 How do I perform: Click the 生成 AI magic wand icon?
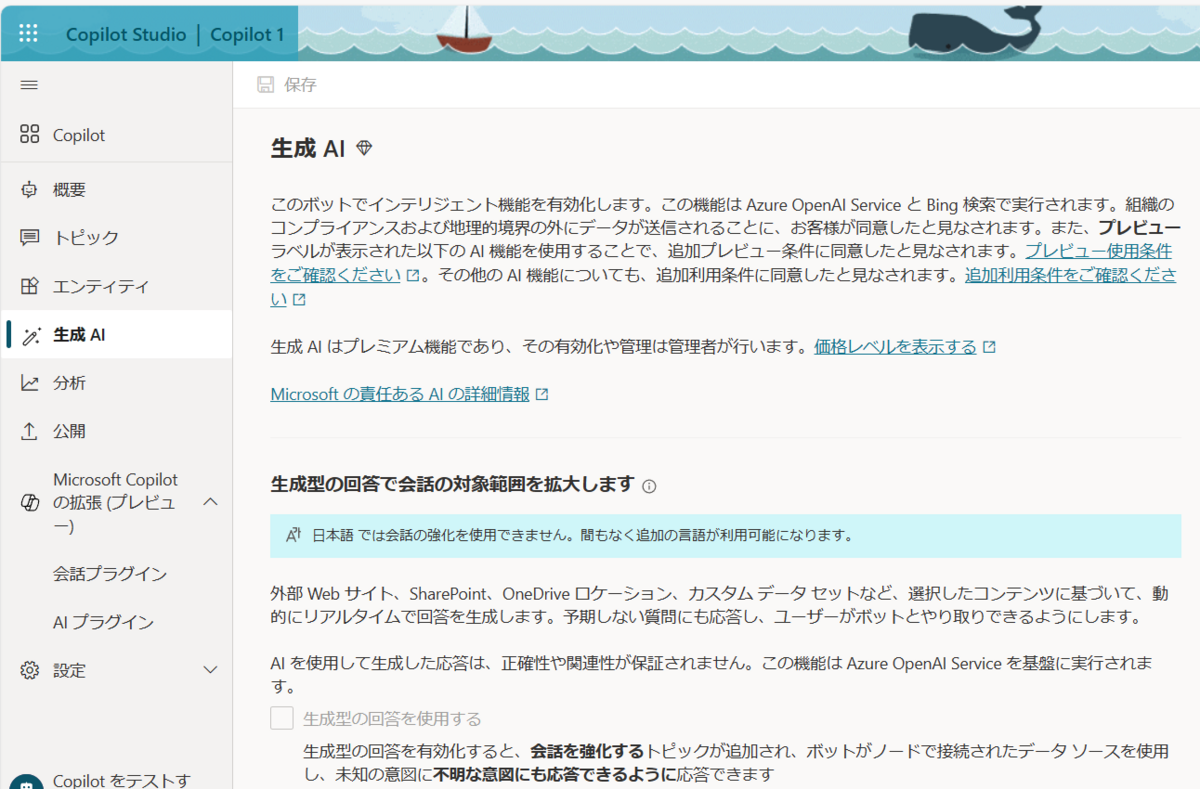click(x=30, y=335)
